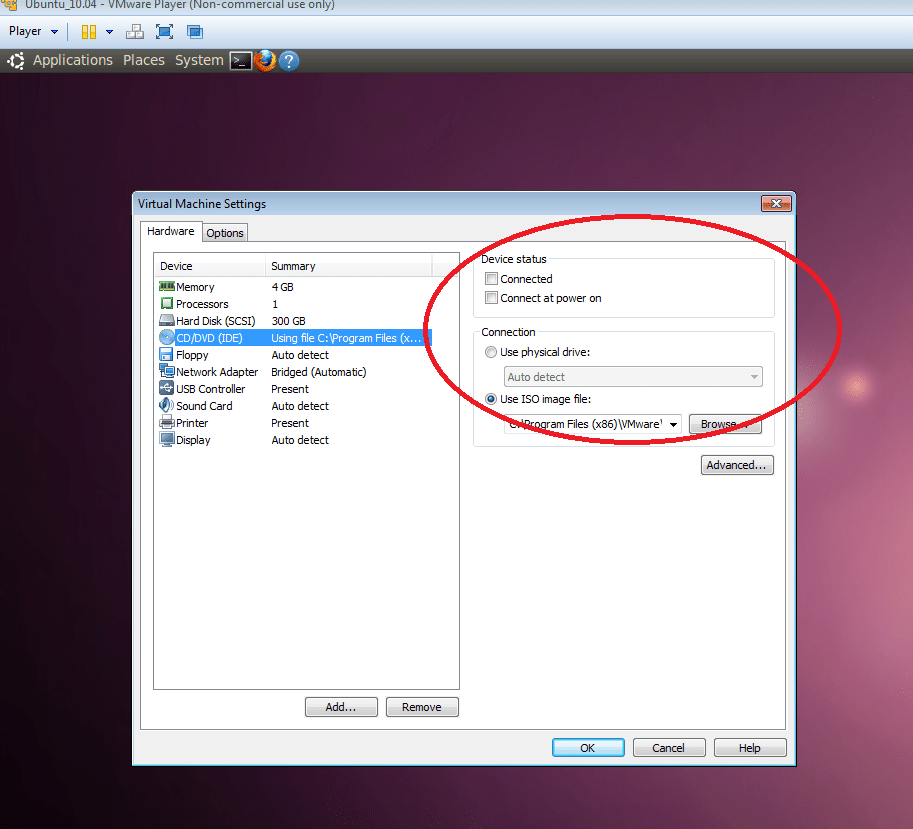The width and height of the screenshot is (913, 829).
Task: Click the Browse button
Action: click(x=725, y=424)
